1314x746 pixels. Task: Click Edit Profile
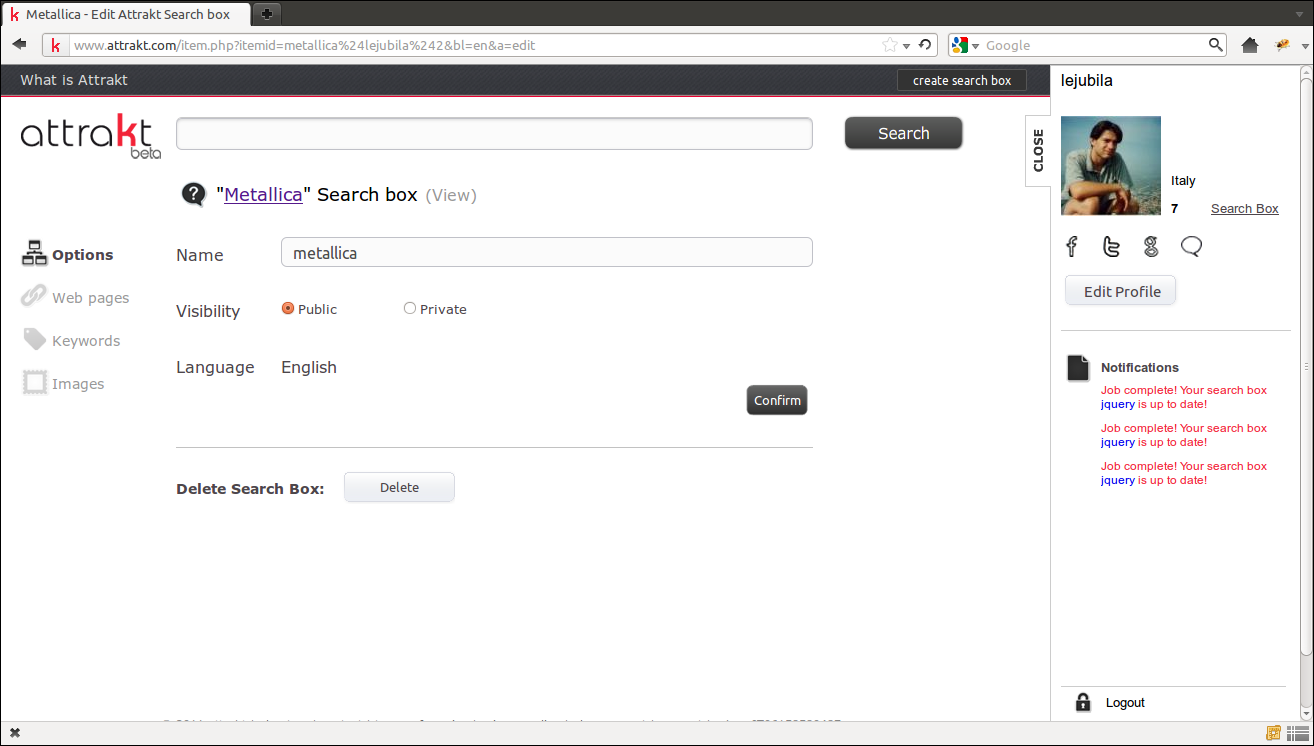[x=1121, y=291]
